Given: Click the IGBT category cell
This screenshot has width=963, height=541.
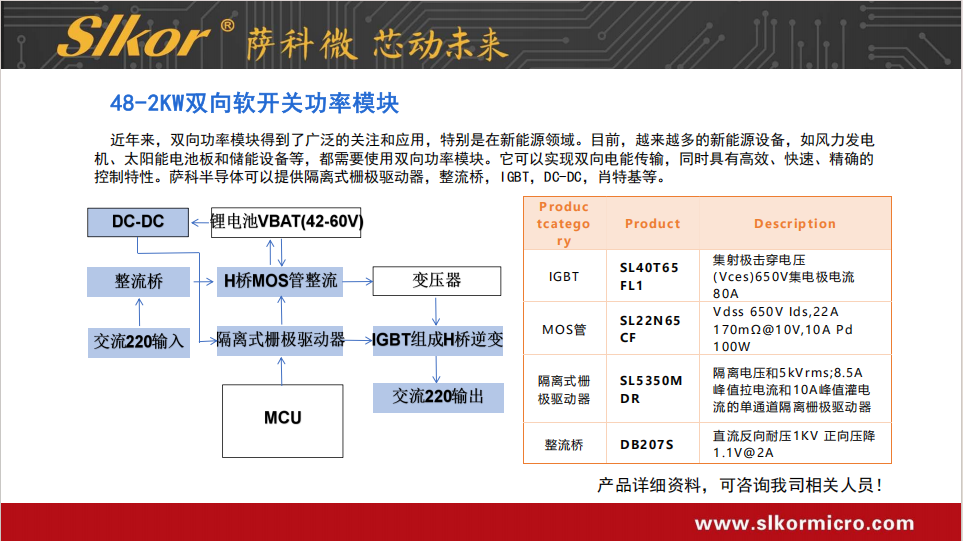Looking at the screenshot, I should (x=564, y=276).
